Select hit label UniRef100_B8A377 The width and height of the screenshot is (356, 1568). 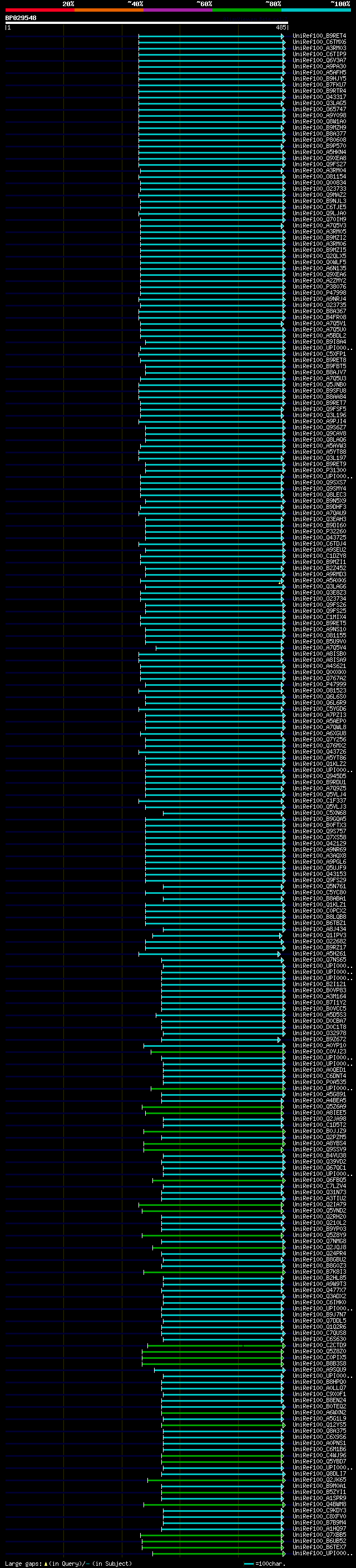[319, 134]
